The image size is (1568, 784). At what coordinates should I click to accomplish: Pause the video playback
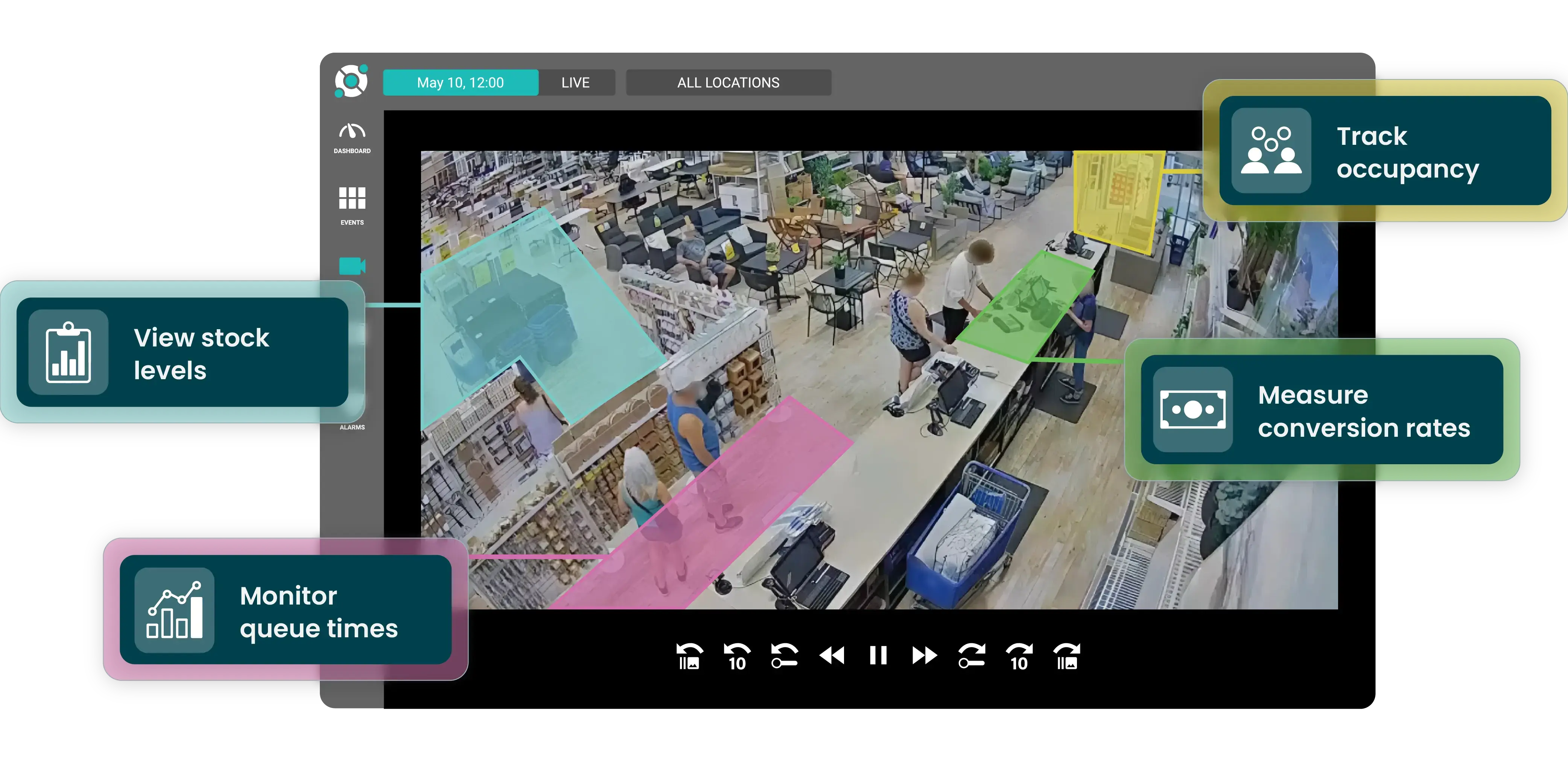pos(878,656)
